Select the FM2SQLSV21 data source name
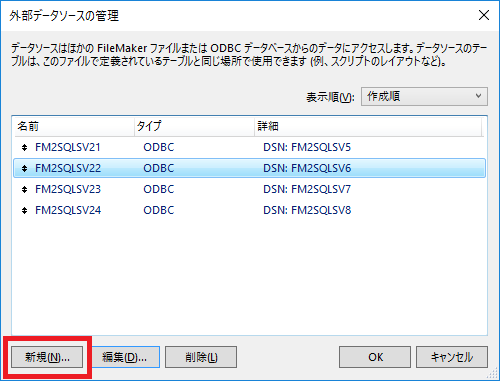Screen dimensions: 500x381 (68, 147)
